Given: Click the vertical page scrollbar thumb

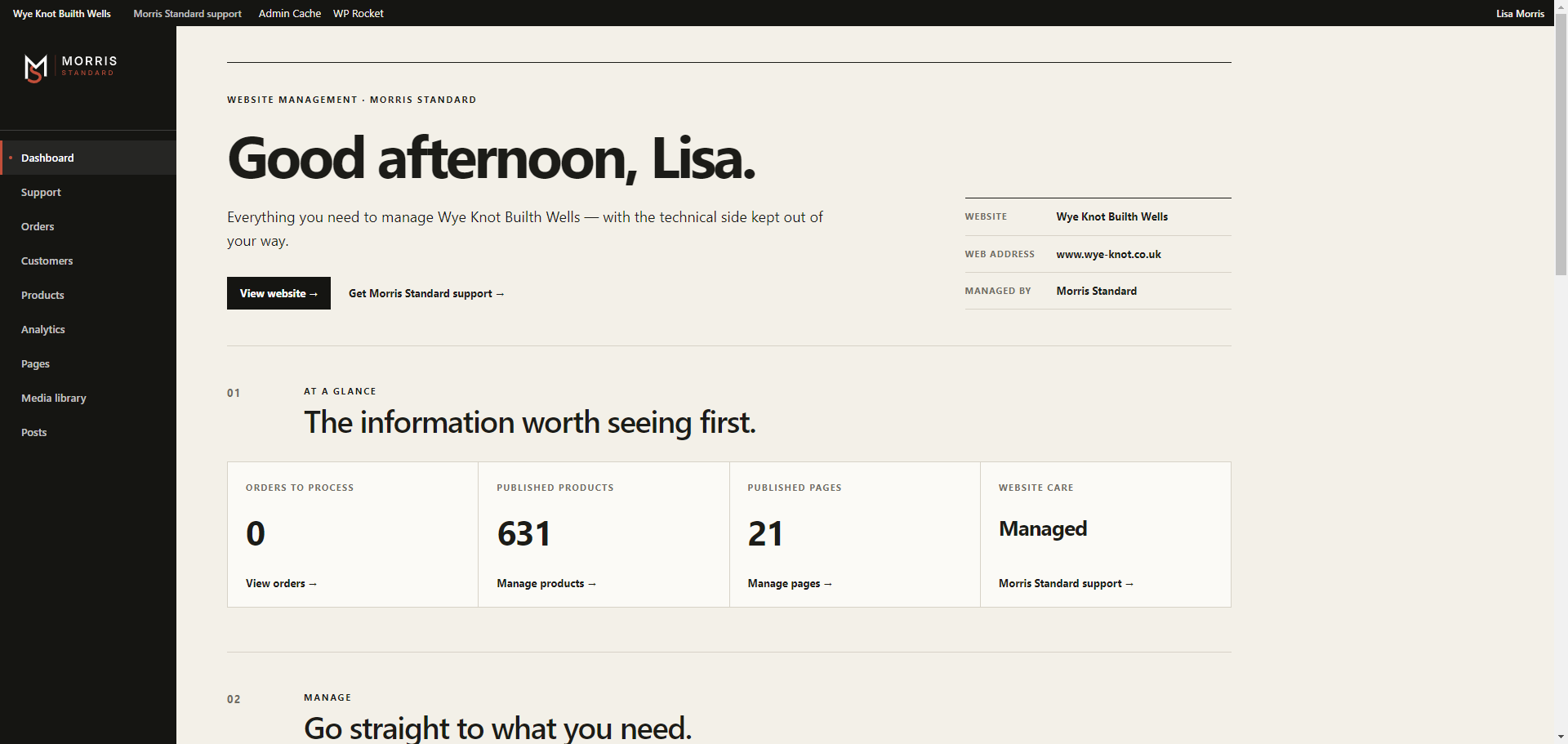Looking at the screenshot, I should pos(1561,144).
